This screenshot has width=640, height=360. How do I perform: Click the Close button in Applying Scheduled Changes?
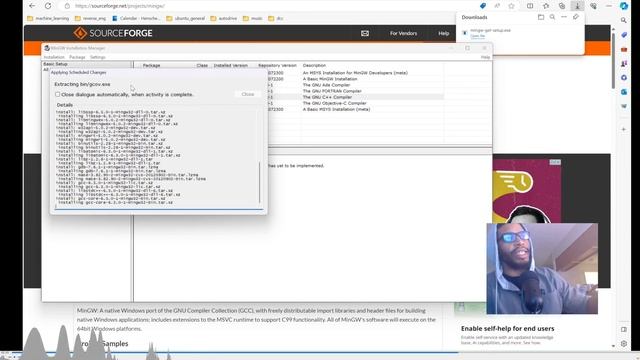[248, 94]
